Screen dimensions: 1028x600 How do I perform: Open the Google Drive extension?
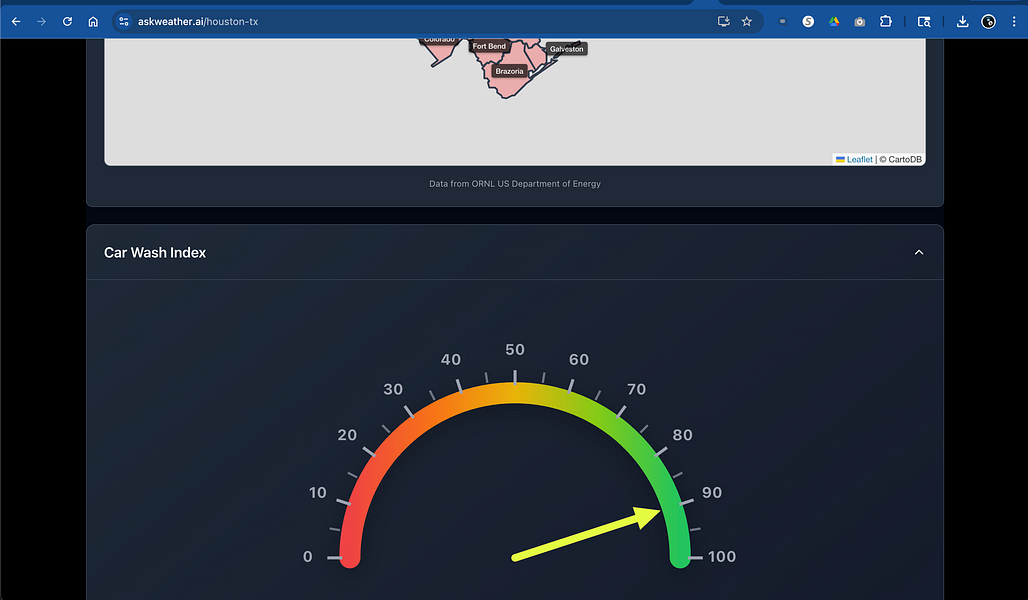coord(834,22)
